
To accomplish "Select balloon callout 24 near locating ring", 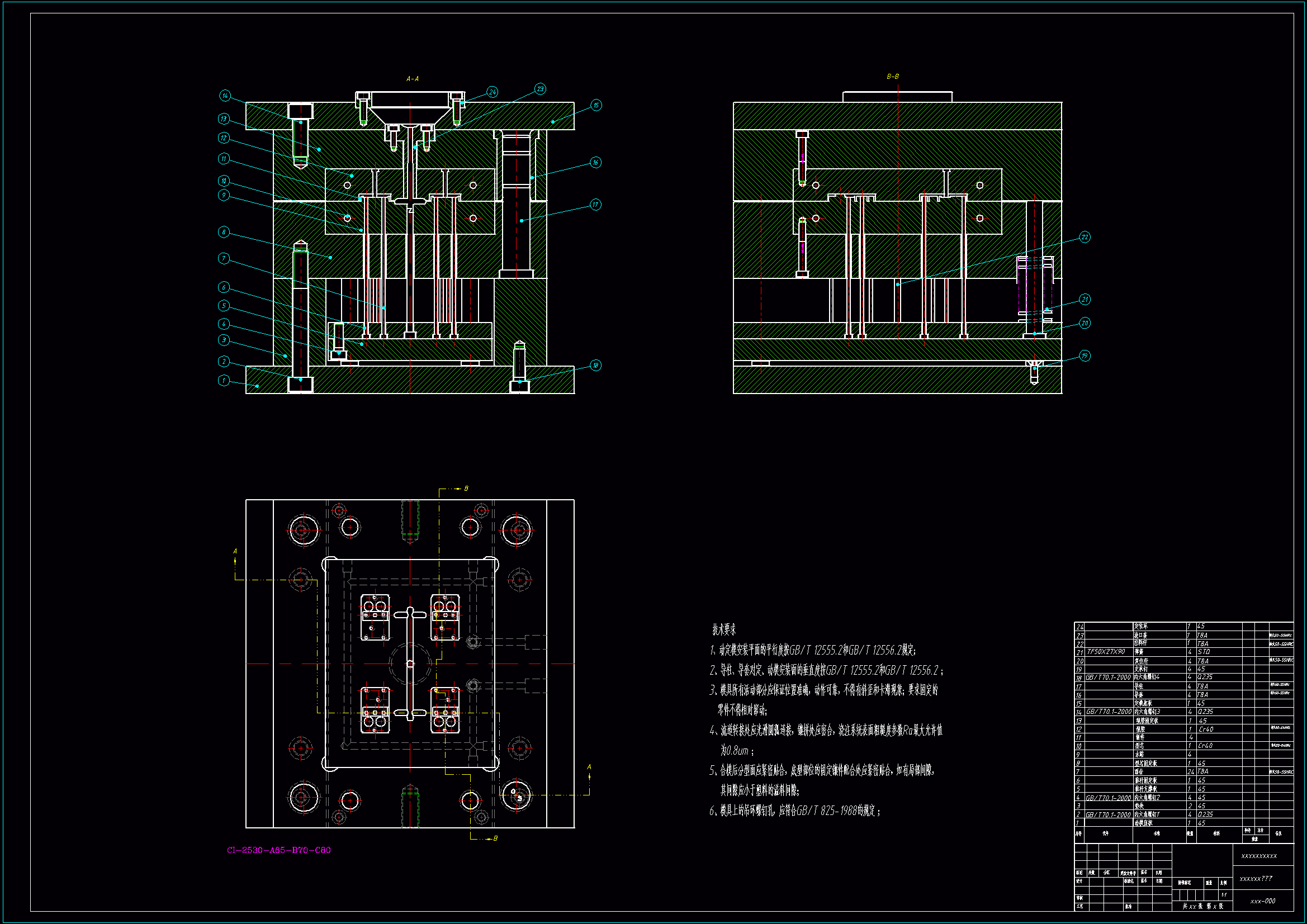I will click(x=493, y=92).
